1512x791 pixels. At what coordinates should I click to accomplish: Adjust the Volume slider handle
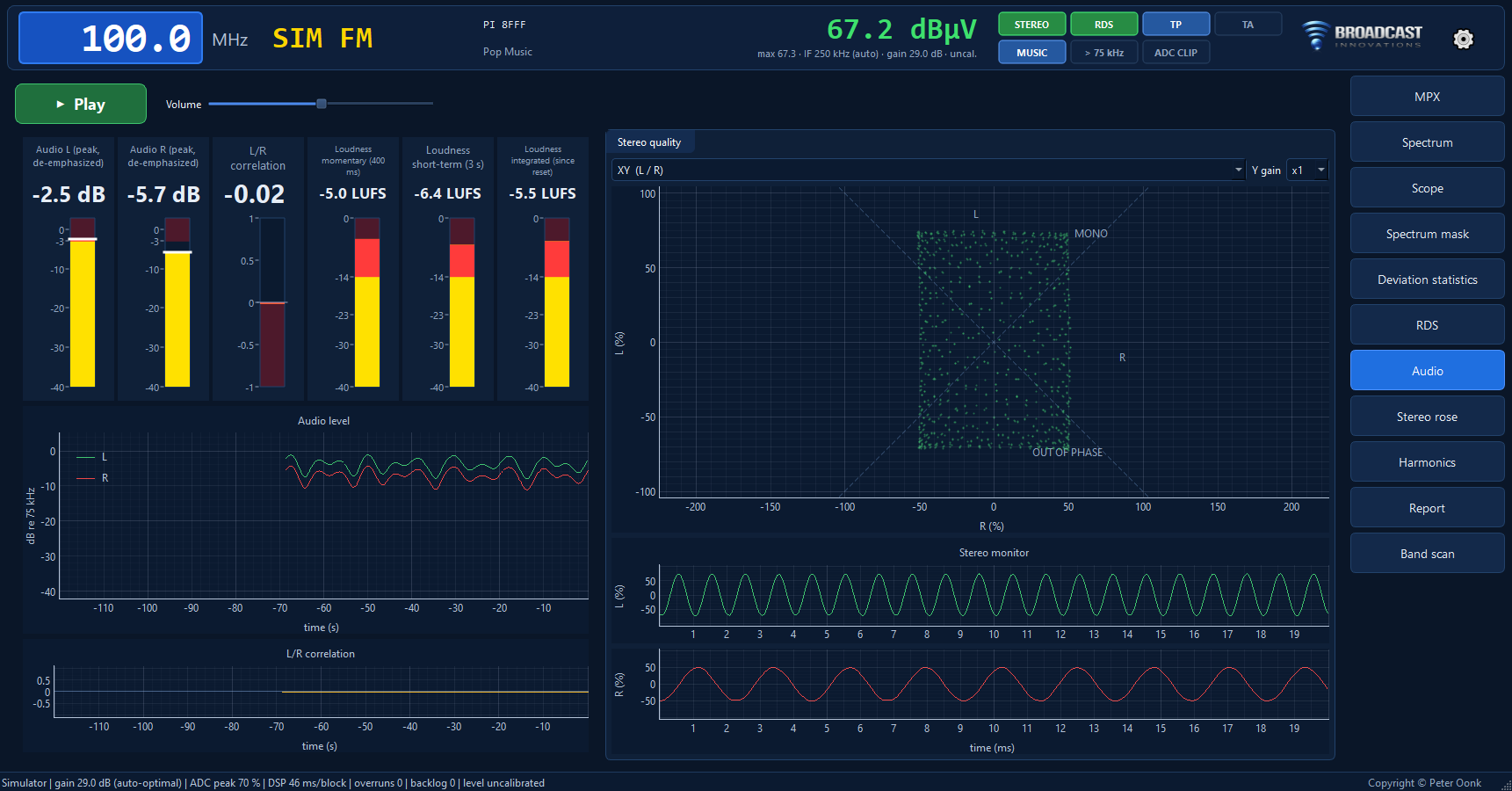(322, 104)
